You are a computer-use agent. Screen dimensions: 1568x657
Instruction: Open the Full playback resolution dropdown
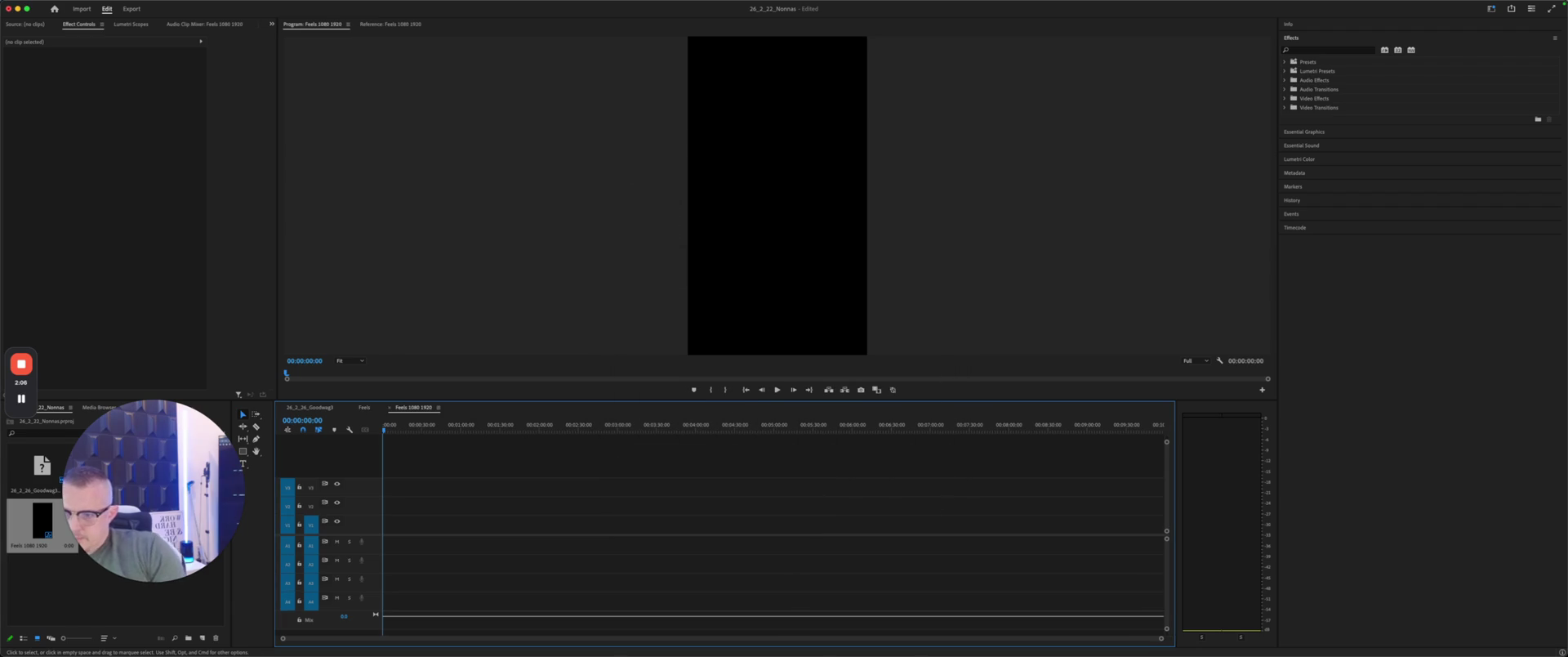pyautogui.click(x=1196, y=360)
